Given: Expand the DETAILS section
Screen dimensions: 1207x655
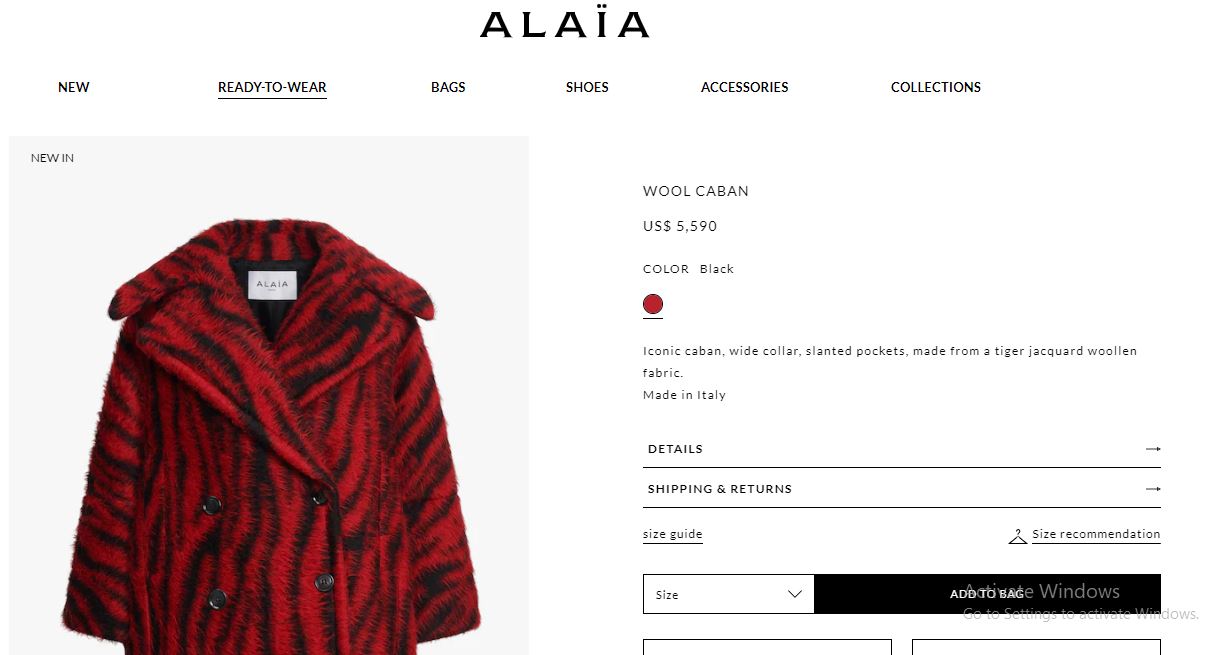Looking at the screenshot, I should pyautogui.click(x=902, y=449).
